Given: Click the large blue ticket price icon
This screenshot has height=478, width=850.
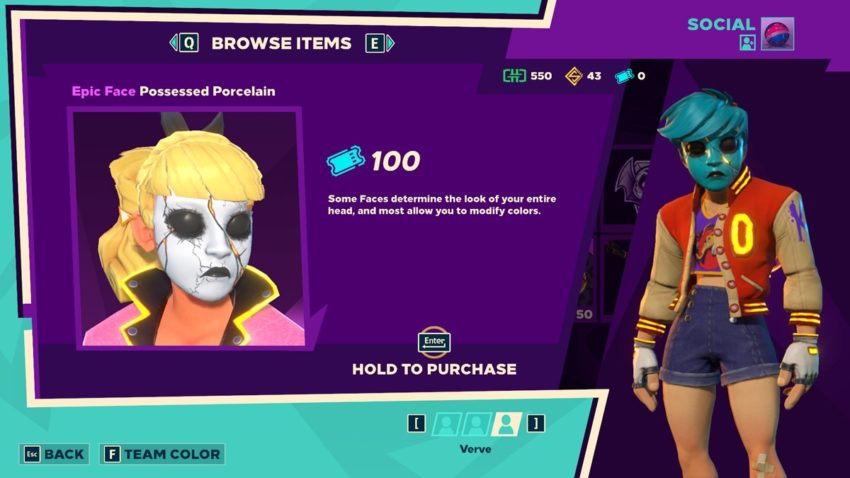Looking at the screenshot, I should pyautogui.click(x=345, y=160).
